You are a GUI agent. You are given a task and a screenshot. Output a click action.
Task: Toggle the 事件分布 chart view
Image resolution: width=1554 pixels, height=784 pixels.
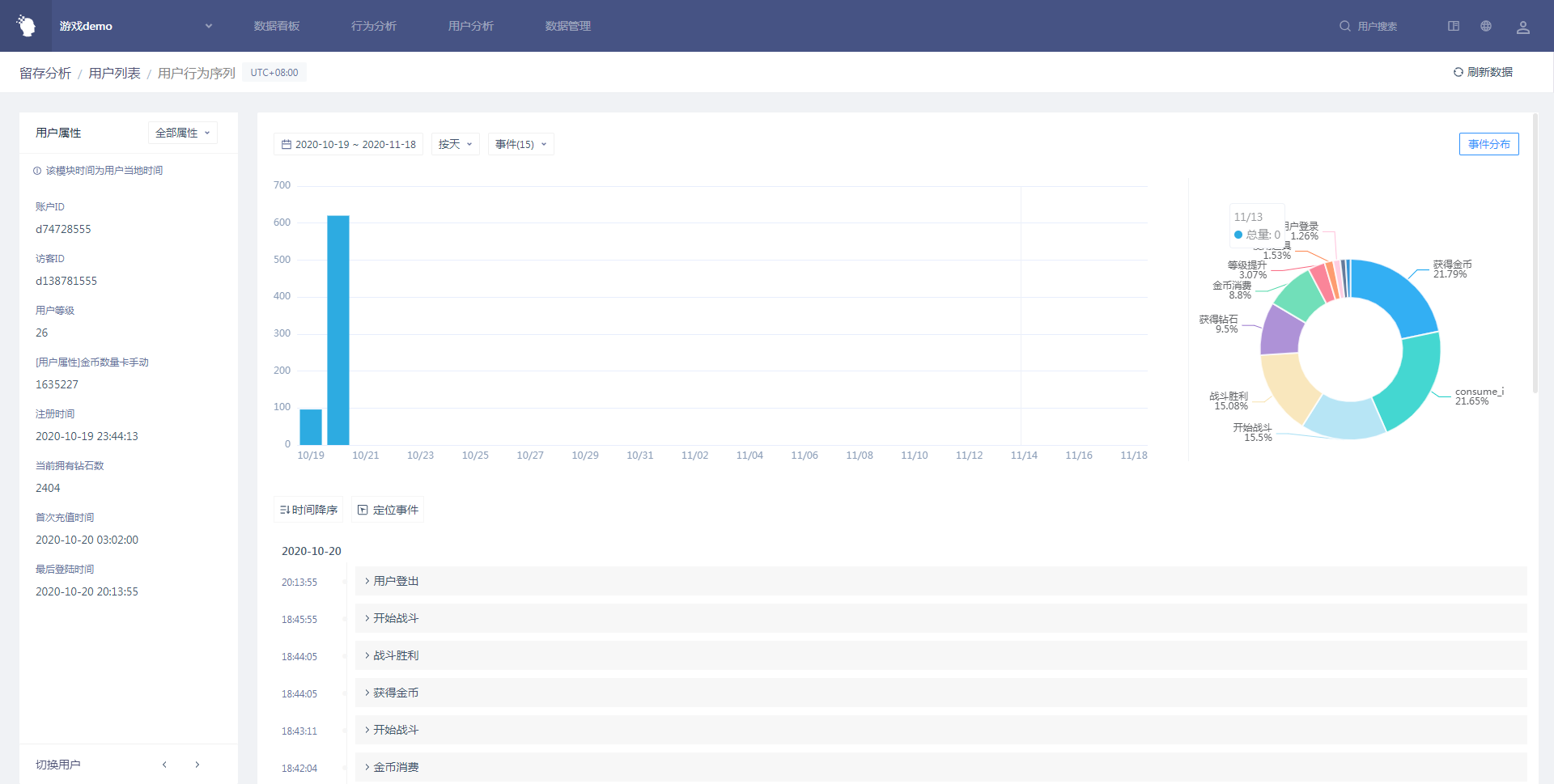pyautogui.click(x=1488, y=144)
